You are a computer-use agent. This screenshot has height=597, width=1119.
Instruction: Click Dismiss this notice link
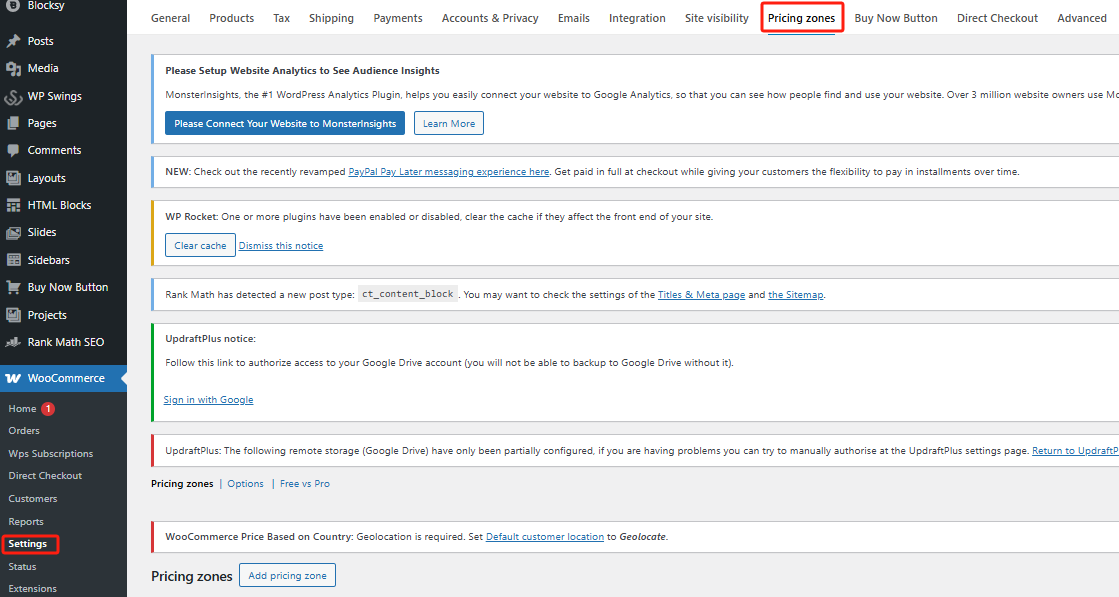[281, 246]
